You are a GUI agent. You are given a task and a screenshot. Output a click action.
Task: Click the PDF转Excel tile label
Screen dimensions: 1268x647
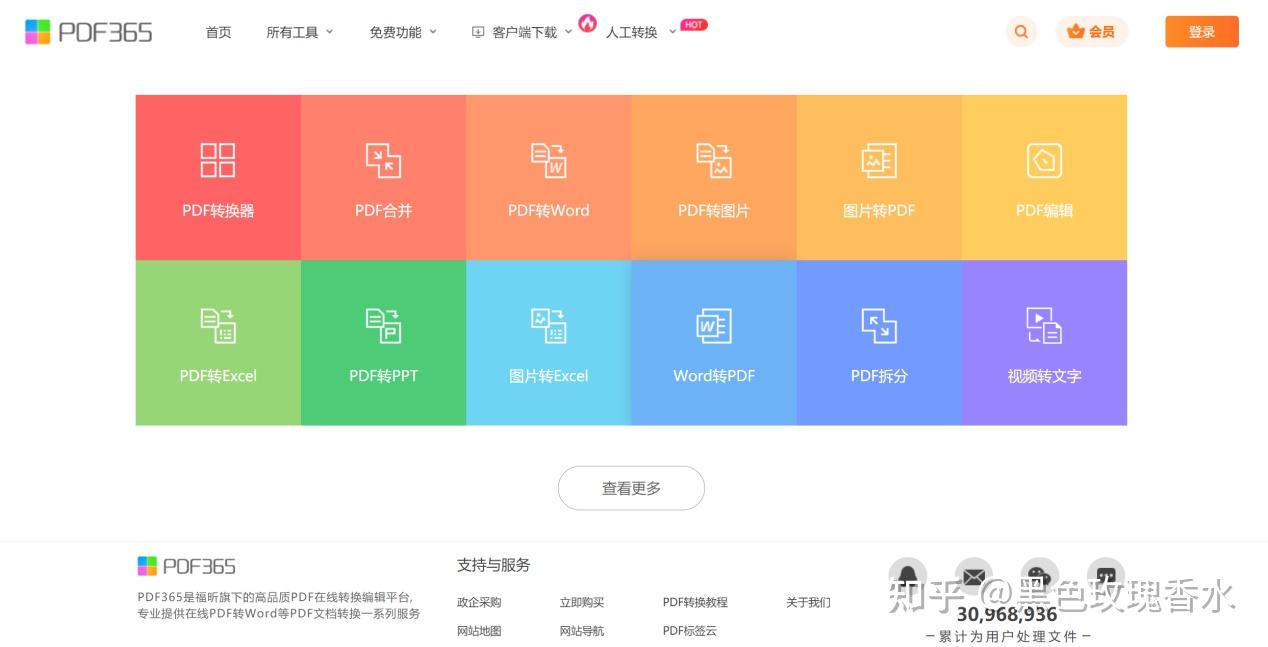click(x=218, y=376)
